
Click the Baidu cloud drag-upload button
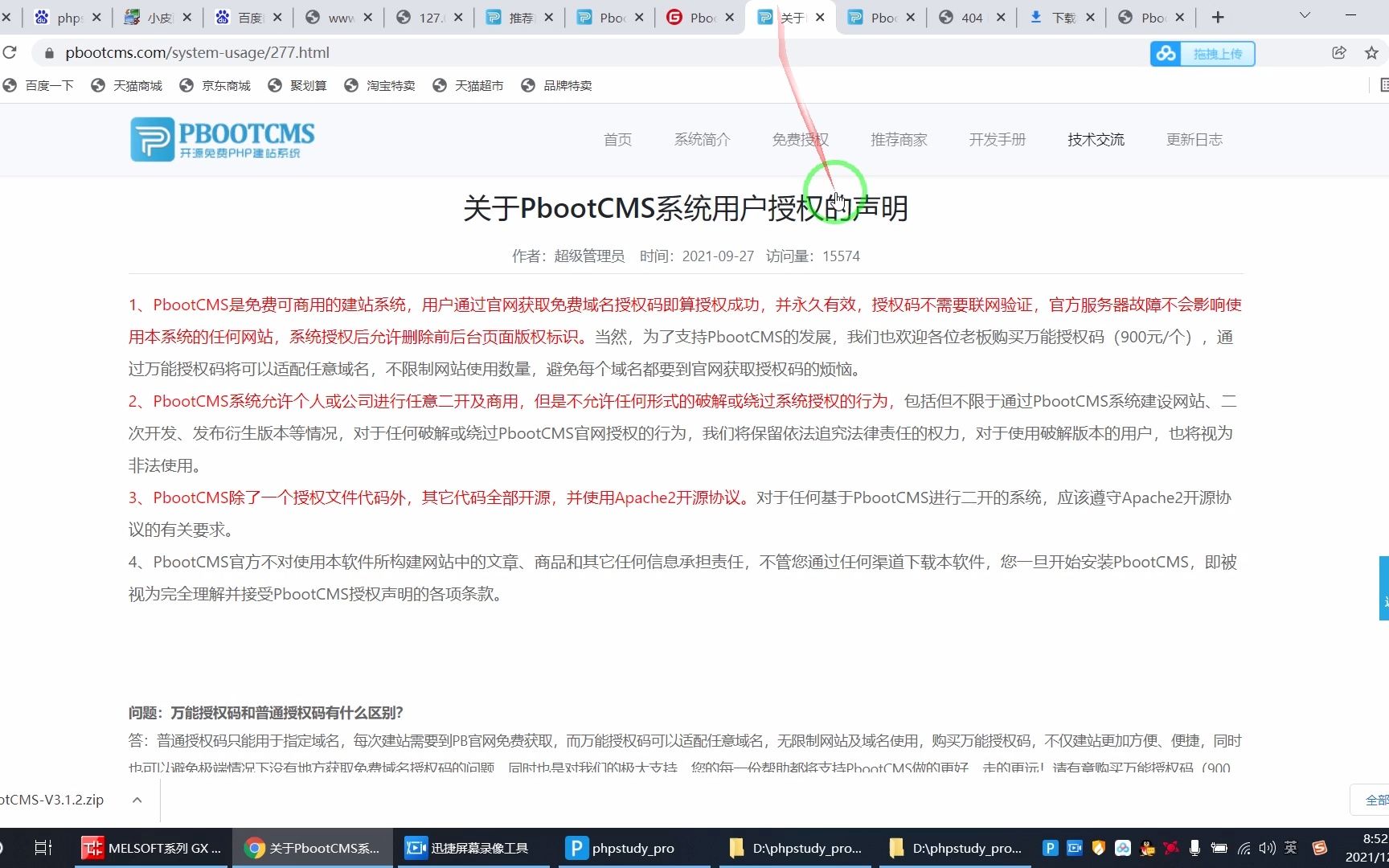(1203, 54)
